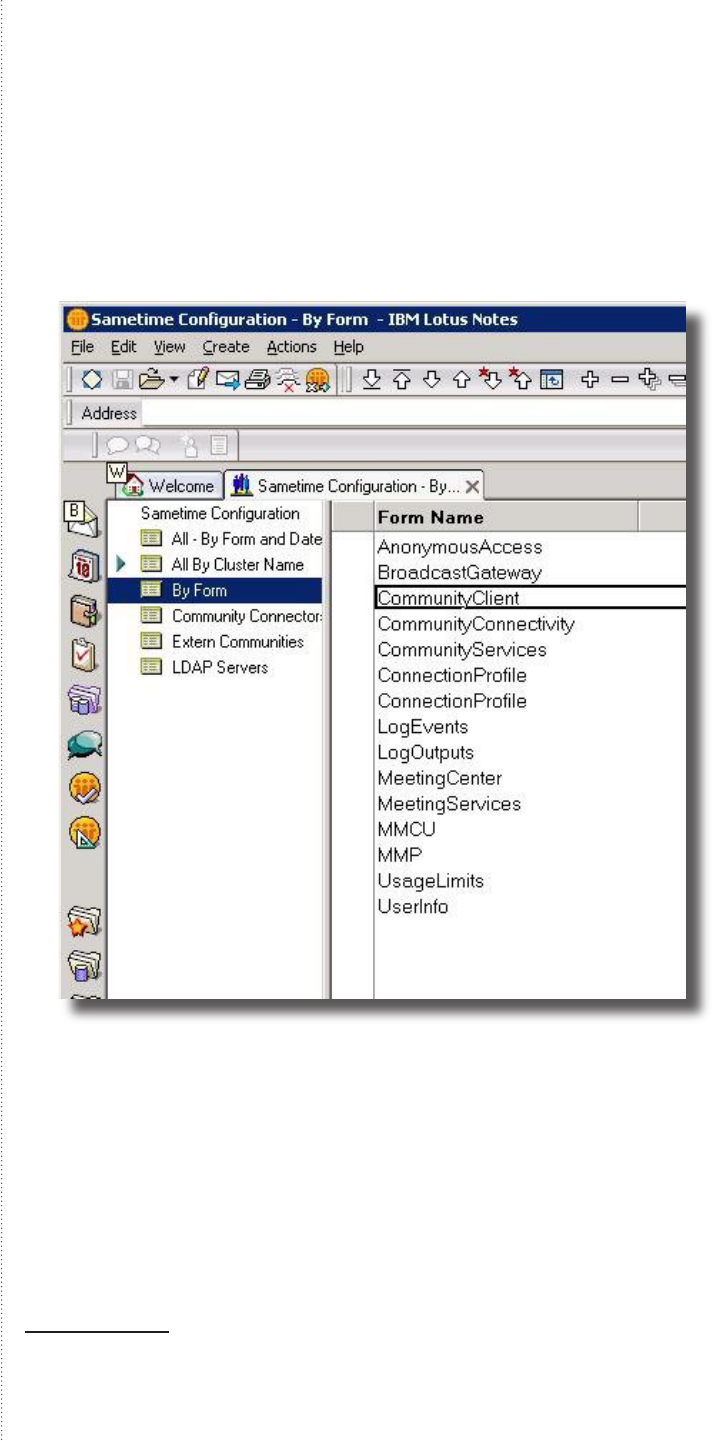Select the MeetingServices row

tap(530, 804)
